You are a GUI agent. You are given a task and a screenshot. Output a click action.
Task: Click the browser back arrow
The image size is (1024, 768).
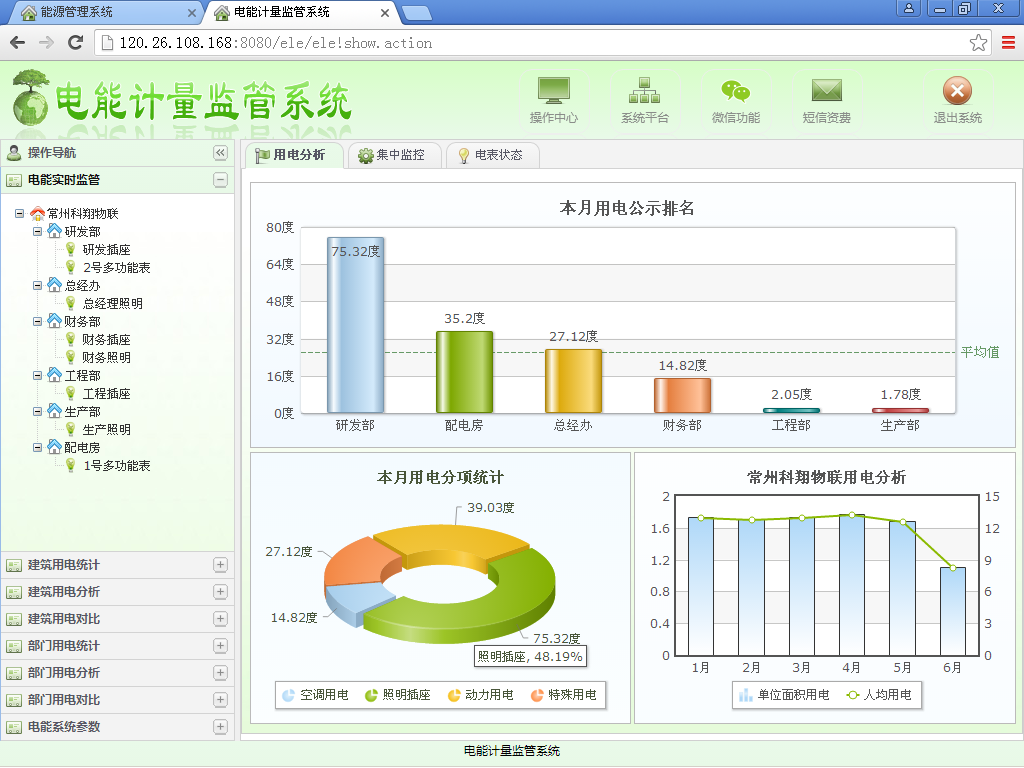click(18, 43)
